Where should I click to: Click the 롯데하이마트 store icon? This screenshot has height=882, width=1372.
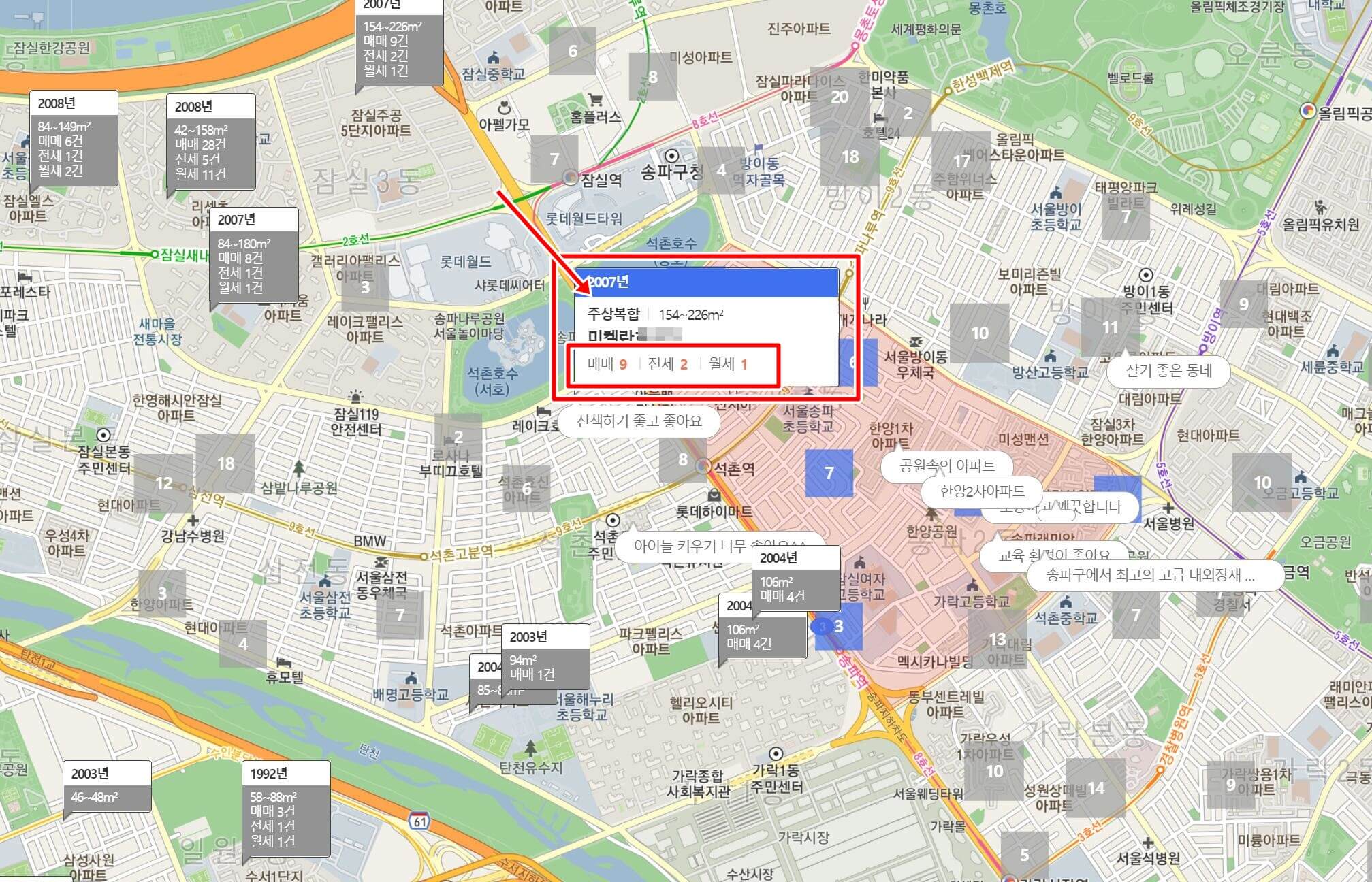[x=714, y=495]
